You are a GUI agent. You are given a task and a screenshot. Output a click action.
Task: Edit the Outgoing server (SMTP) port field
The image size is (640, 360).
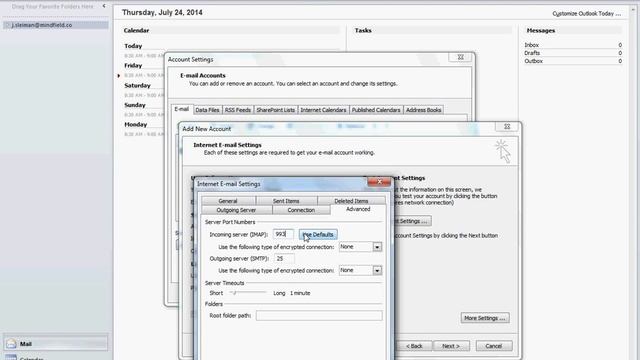click(284, 258)
